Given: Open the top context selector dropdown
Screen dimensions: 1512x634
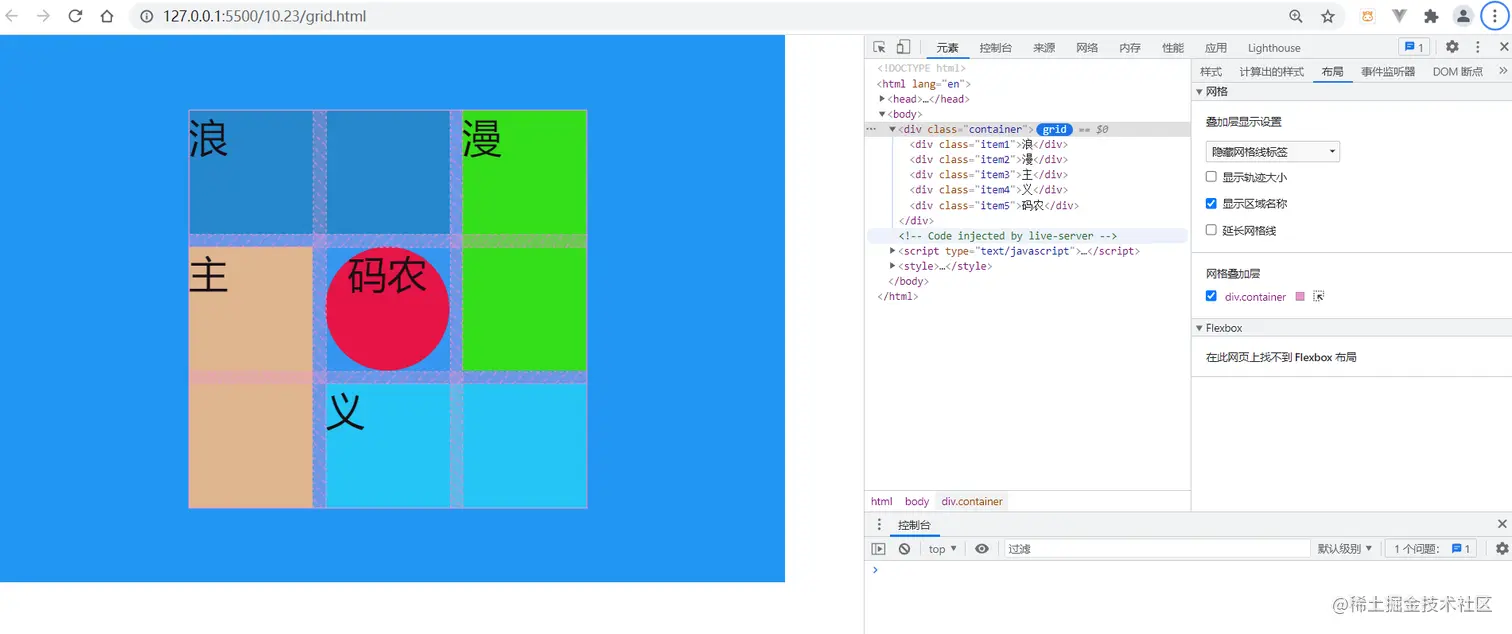Looking at the screenshot, I should point(942,549).
